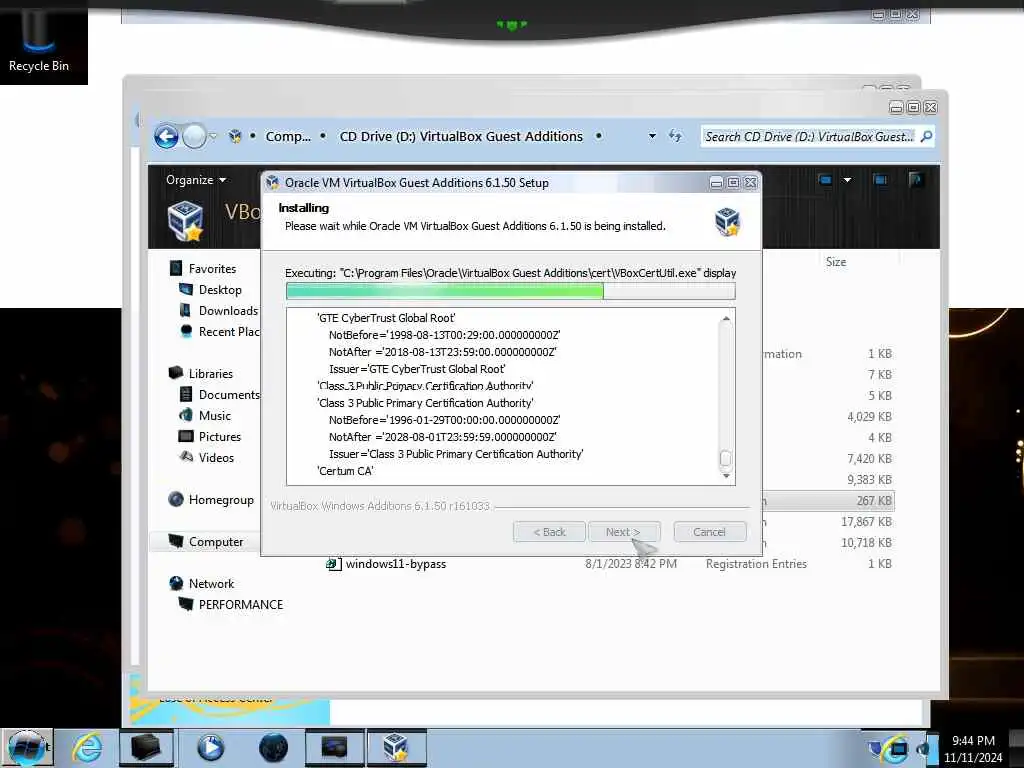Select Favorites in navigation pane

tap(212, 268)
